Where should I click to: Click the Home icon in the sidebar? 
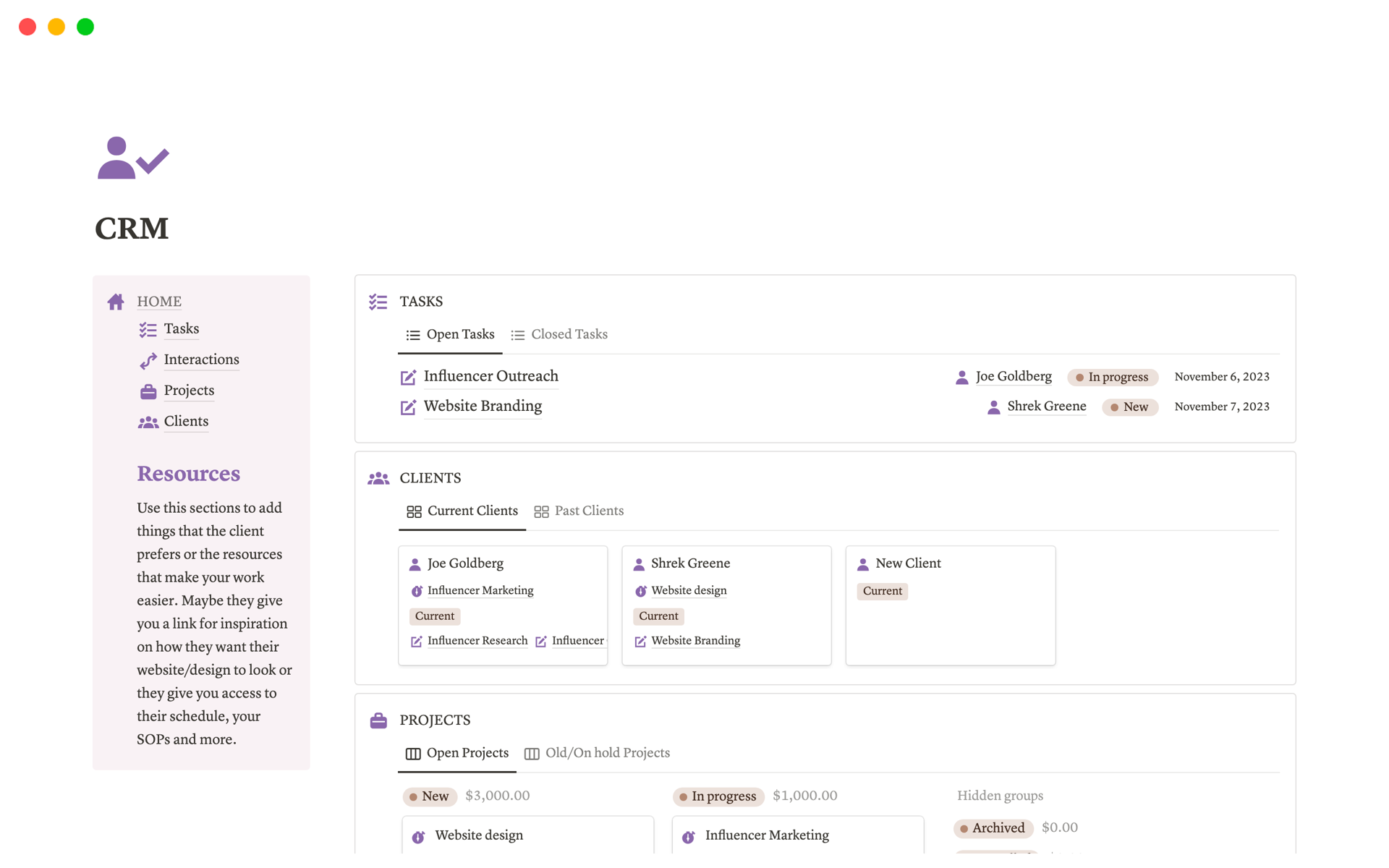click(x=115, y=302)
